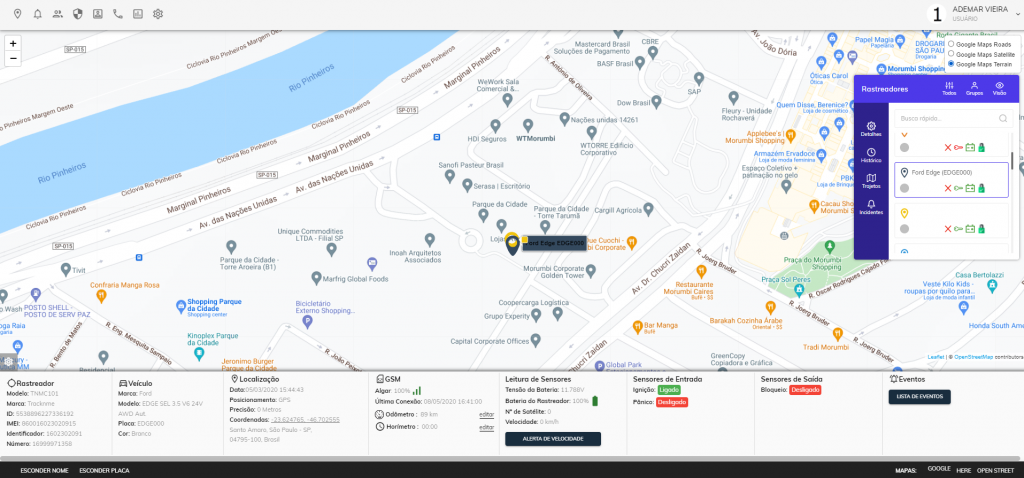The image size is (1024, 478).
Task: Click the search magnifier in Busca rápida
Action: pos(1002,118)
